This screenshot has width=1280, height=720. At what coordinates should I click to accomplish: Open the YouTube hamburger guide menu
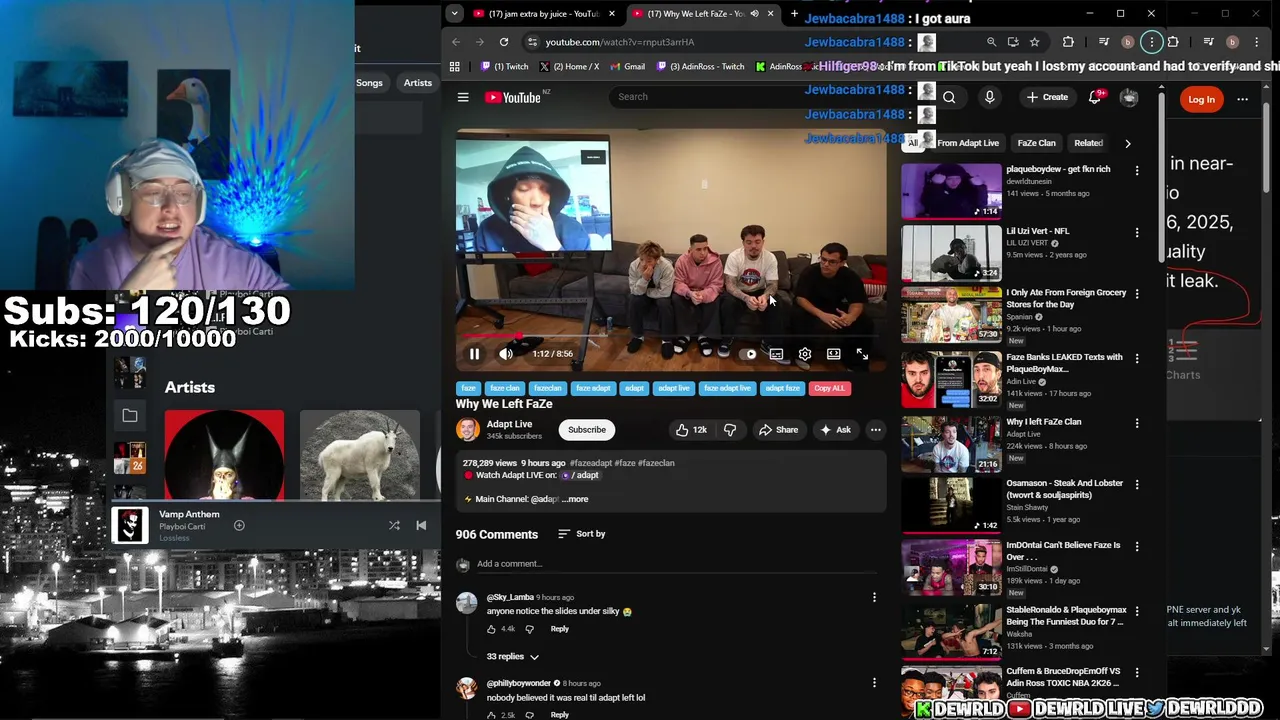[463, 97]
